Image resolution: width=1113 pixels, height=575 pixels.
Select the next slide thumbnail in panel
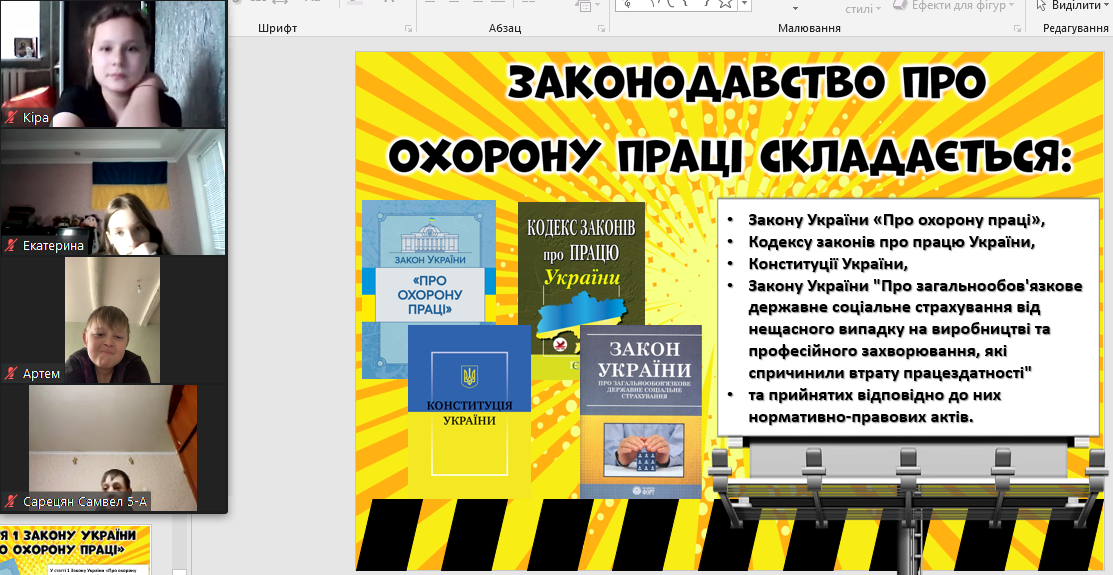tap(75, 550)
